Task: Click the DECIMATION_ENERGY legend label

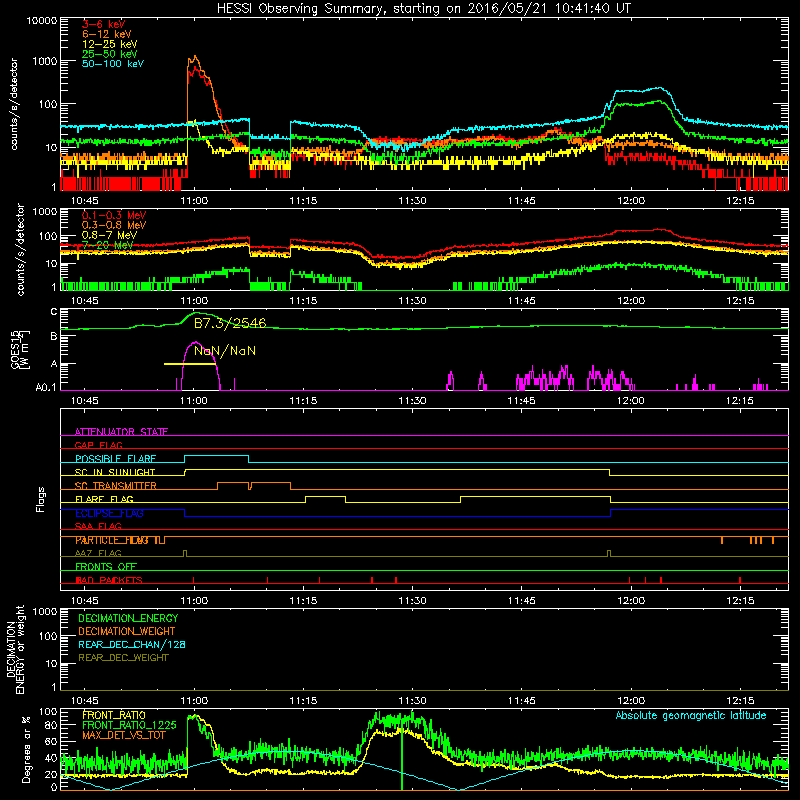Action: 128,618
